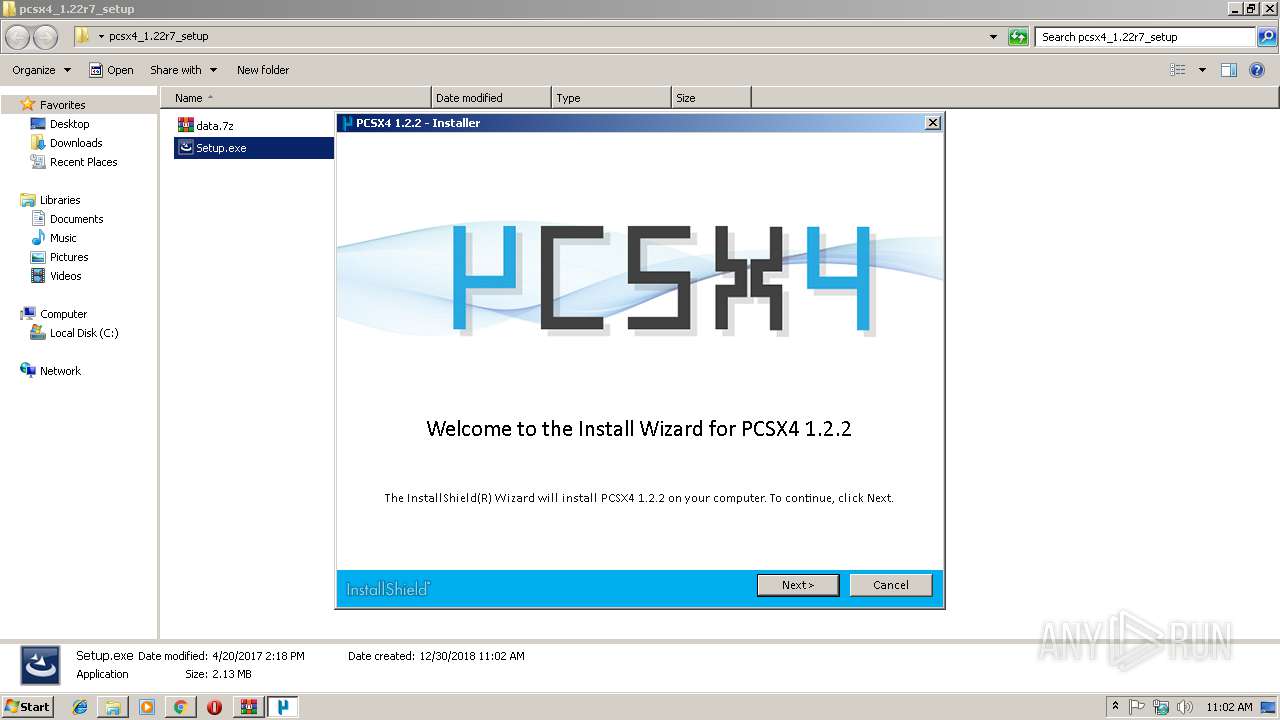Select the data.7z archive file

pos(206,126)
